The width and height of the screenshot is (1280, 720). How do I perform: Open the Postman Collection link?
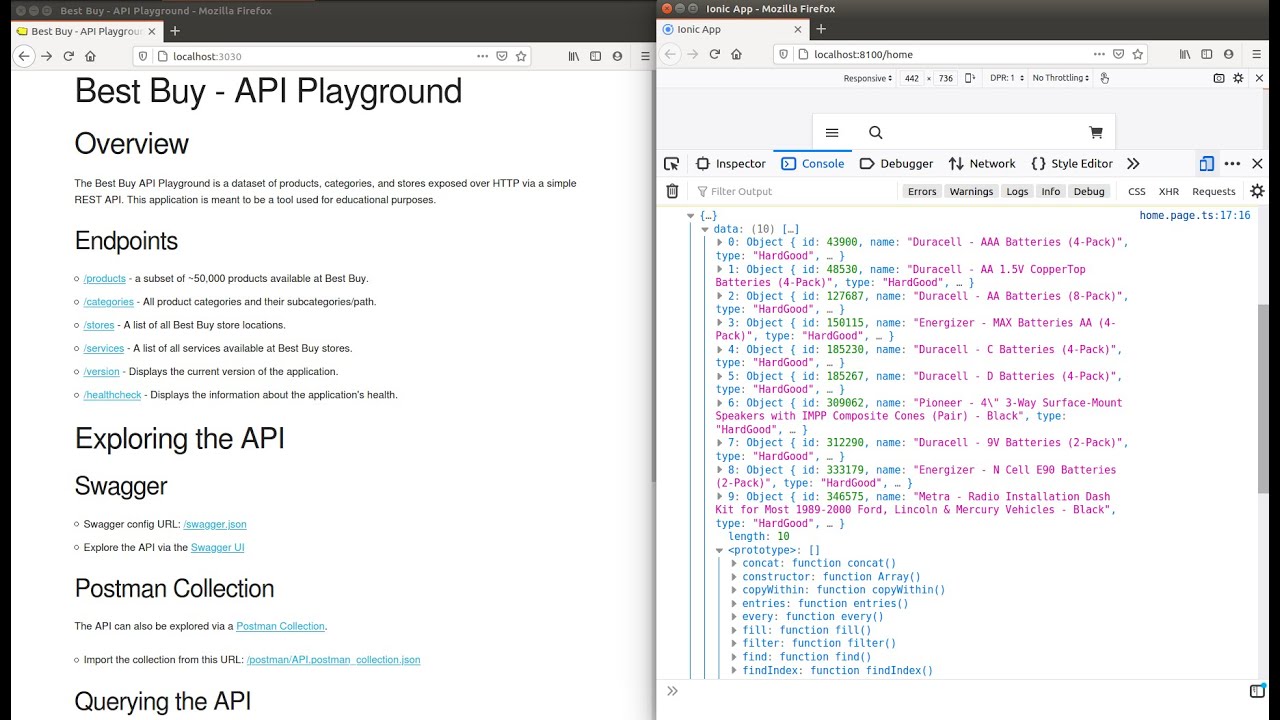(x=280, y=626)
